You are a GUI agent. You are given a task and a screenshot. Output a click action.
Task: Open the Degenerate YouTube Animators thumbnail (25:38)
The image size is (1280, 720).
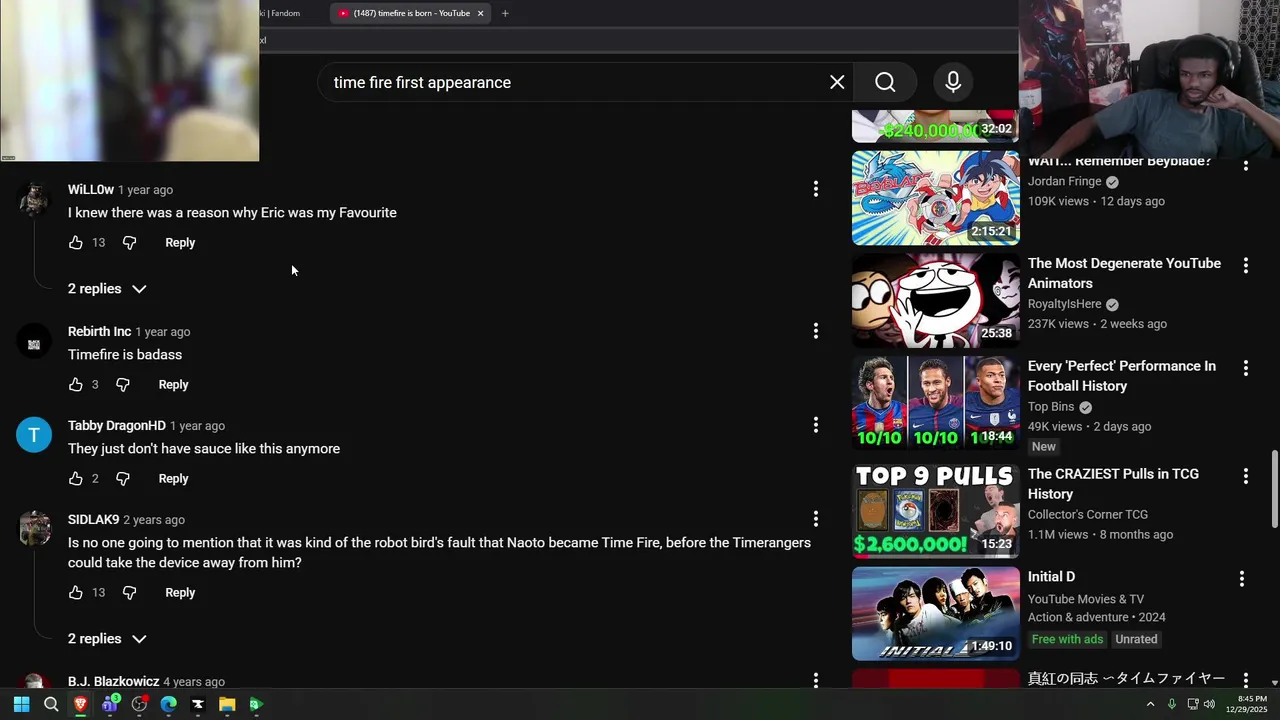click(x=936, y=300)
